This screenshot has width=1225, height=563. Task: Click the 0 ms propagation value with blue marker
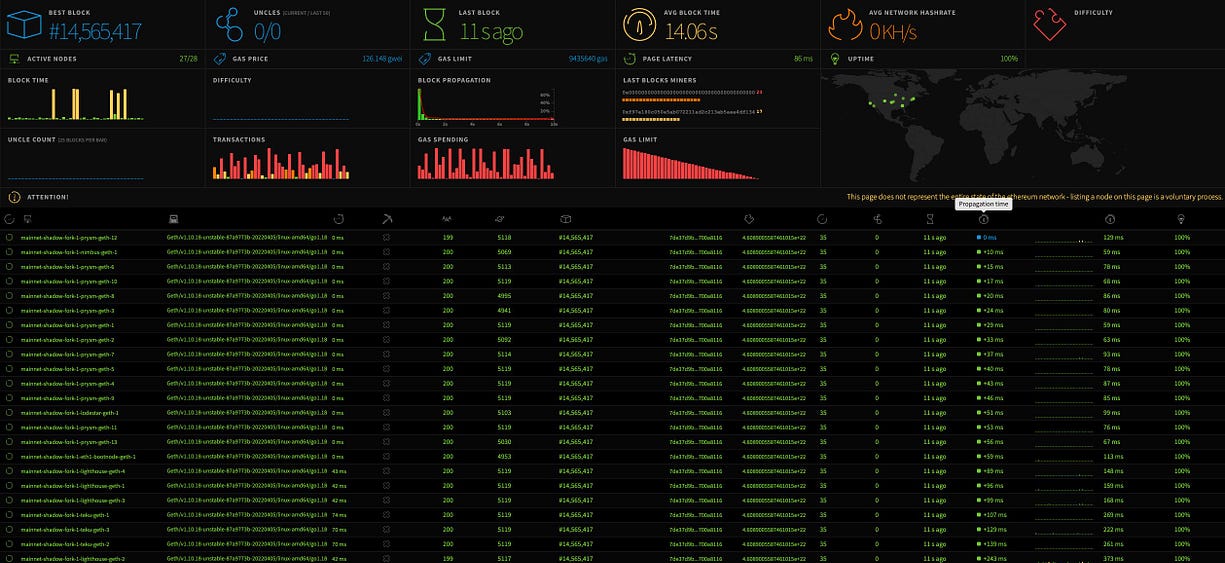(x=987, y=238)
